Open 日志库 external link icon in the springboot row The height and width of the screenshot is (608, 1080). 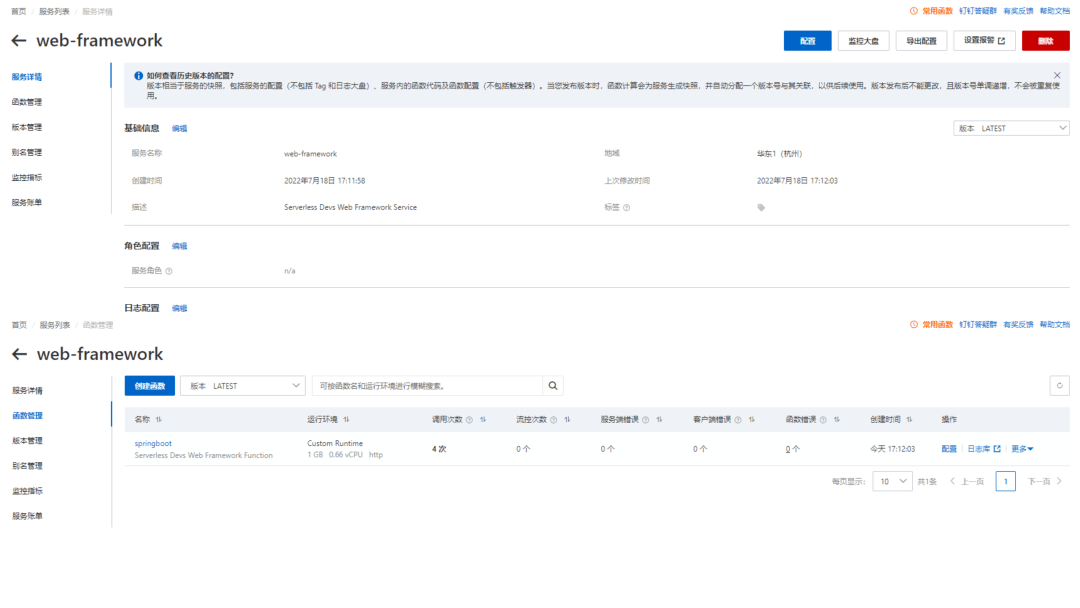coord(997,449)
